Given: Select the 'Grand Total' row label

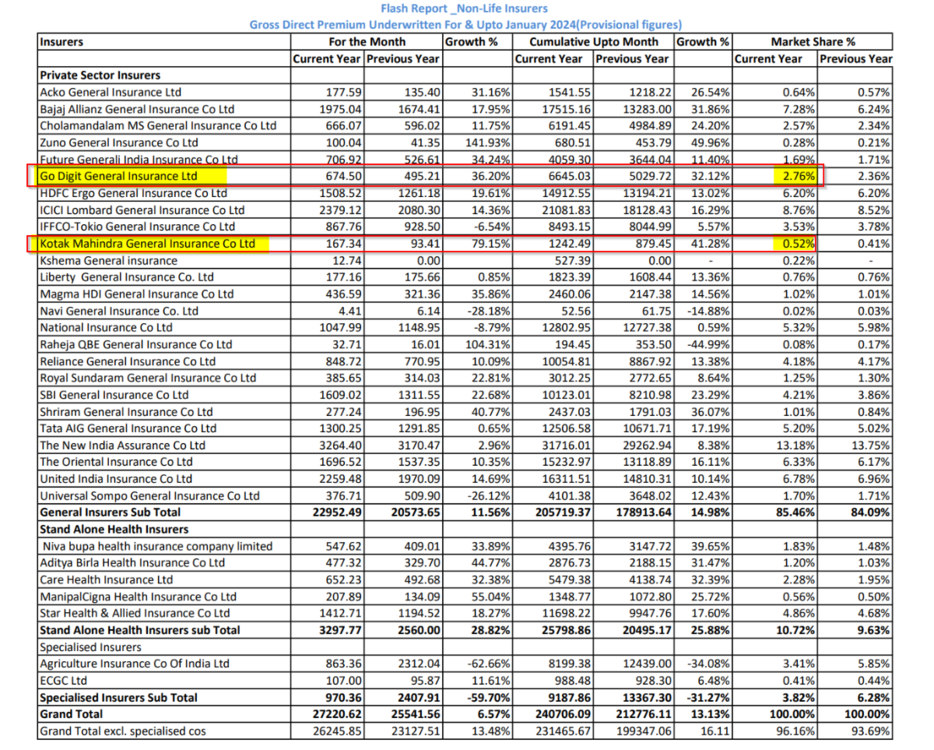Looking at the screenshot, I should [x=71, y=714].
